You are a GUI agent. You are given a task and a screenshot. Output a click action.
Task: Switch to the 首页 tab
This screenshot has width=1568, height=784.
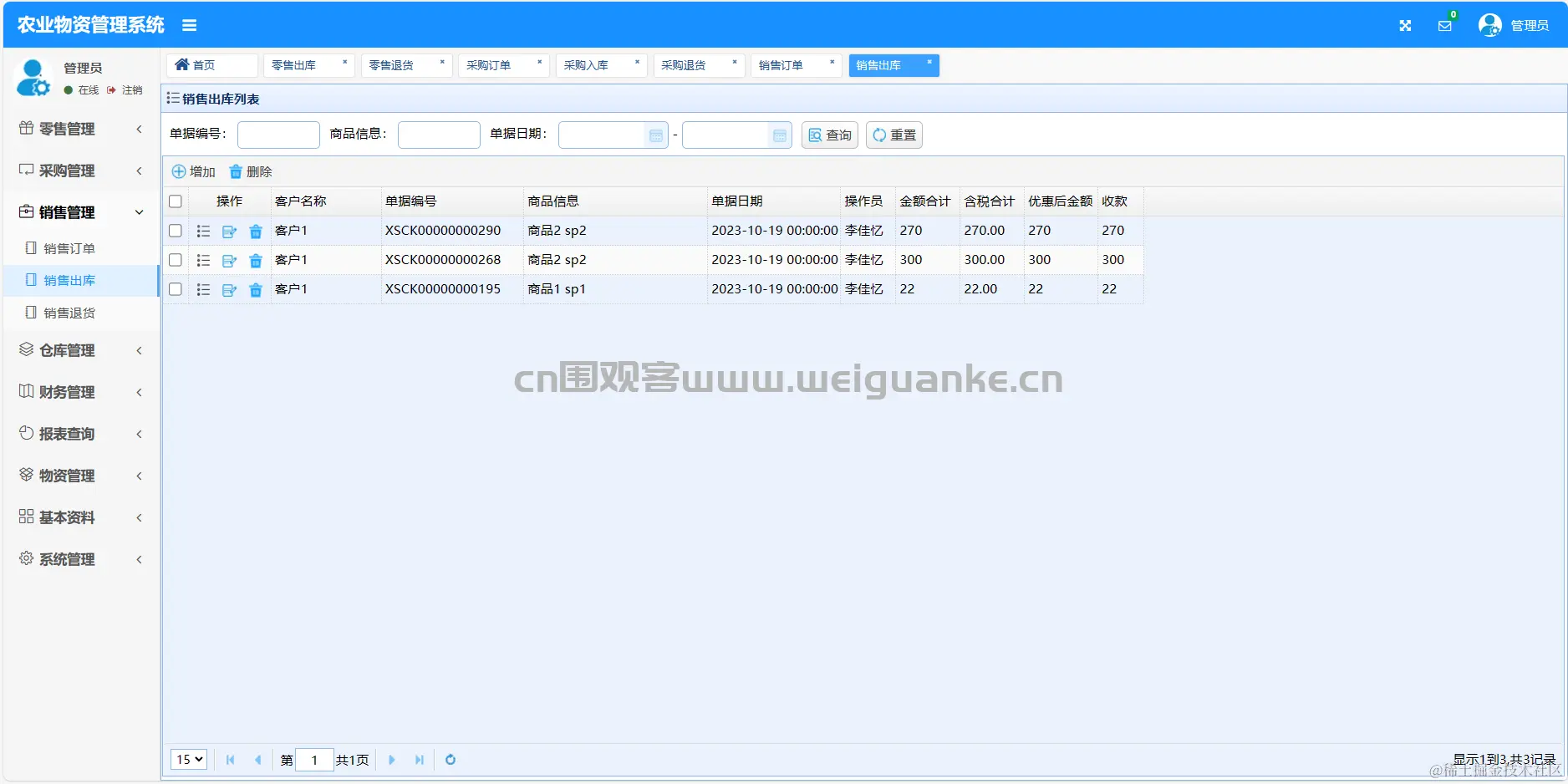pyautogui.click(x=211, y=65)
